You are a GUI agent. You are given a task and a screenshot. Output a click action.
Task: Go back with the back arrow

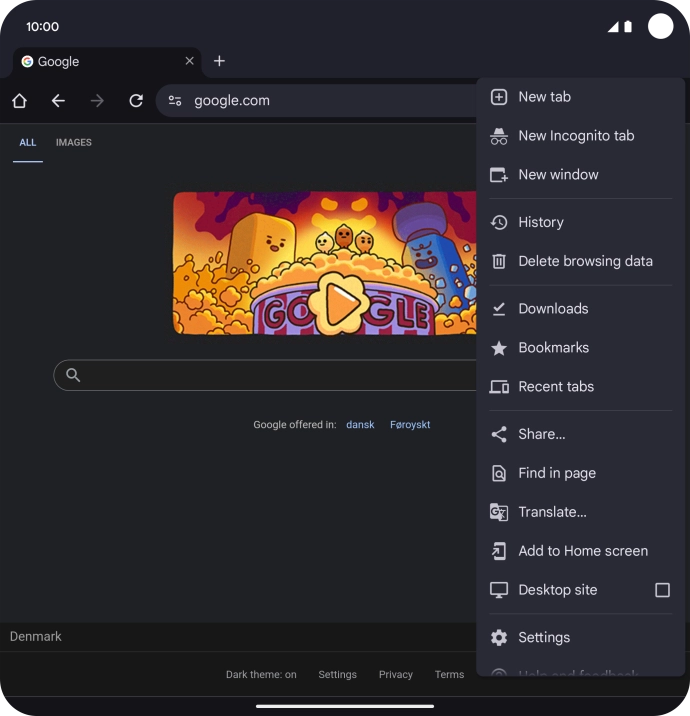tap(58, 100)
